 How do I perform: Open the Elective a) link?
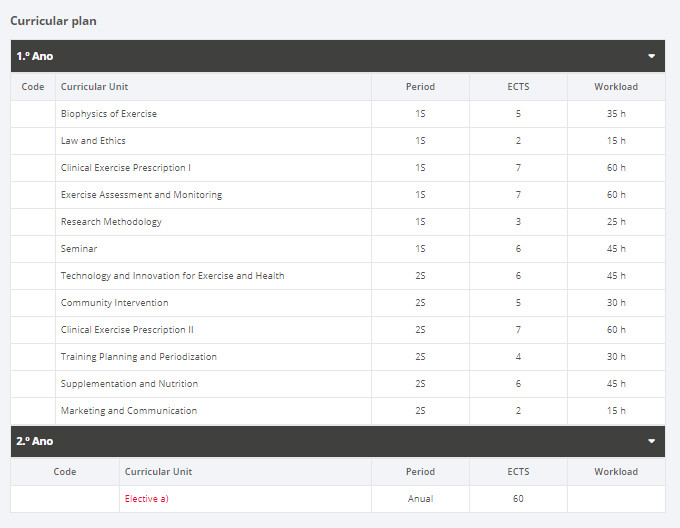point(147,499)
